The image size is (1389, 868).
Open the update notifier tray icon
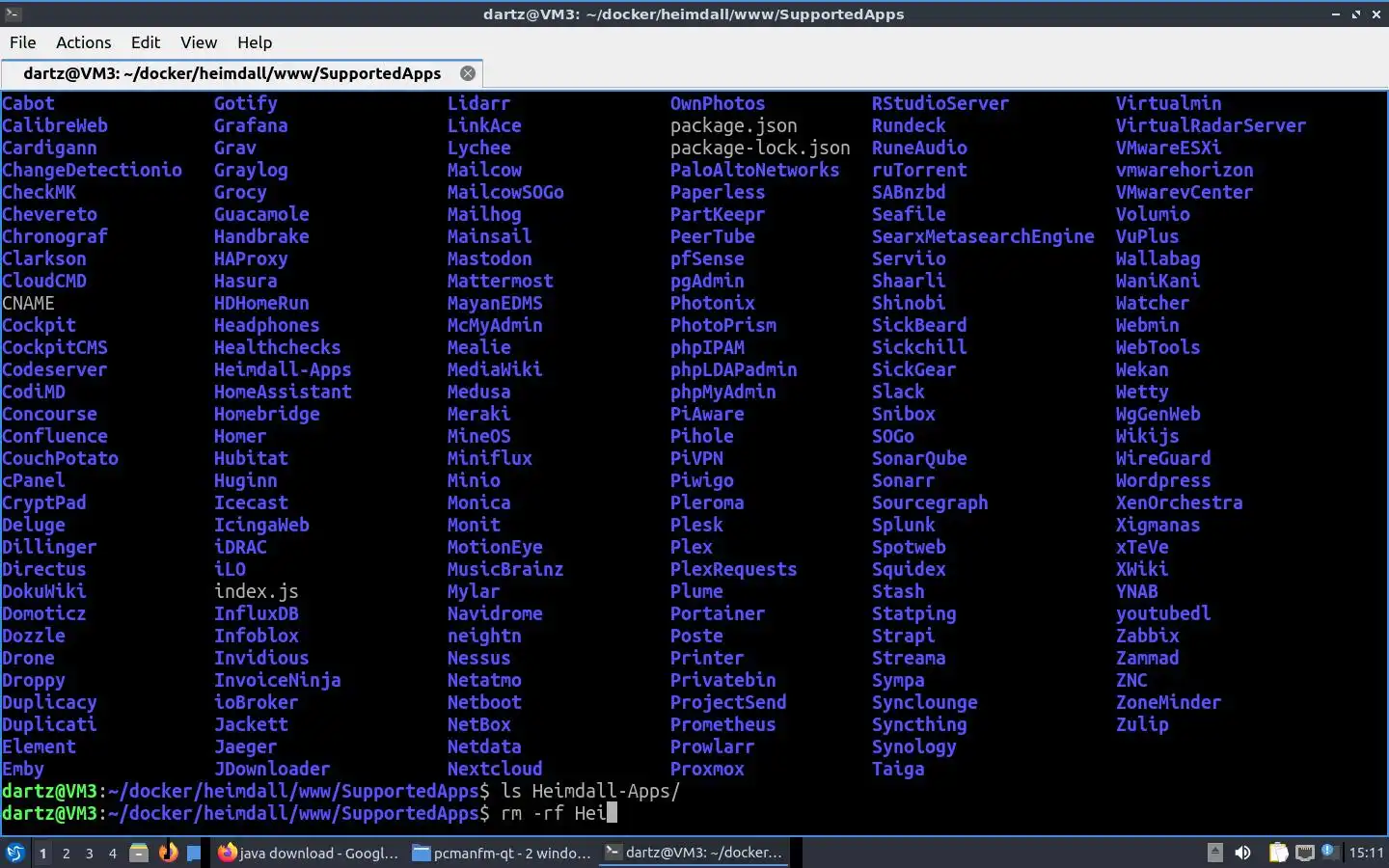pyautogui.click(x=1330, y=851)
